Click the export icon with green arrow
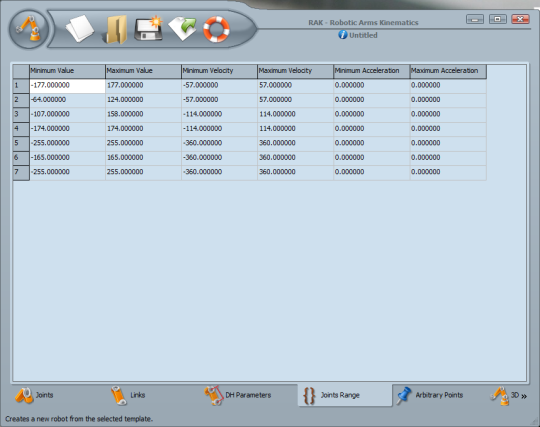The width and height of the screenshot is (540, 427). click(182, 29)
